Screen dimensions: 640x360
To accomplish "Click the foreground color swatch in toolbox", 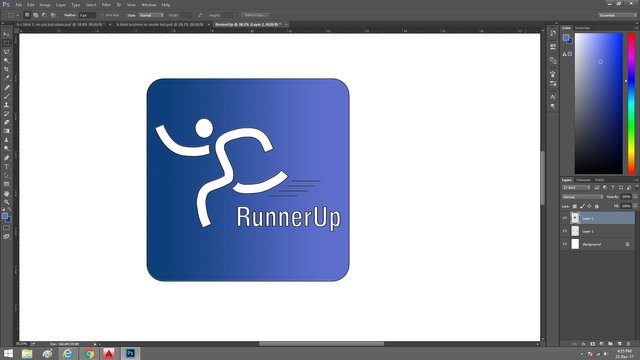I will click(x=4, y=216).
